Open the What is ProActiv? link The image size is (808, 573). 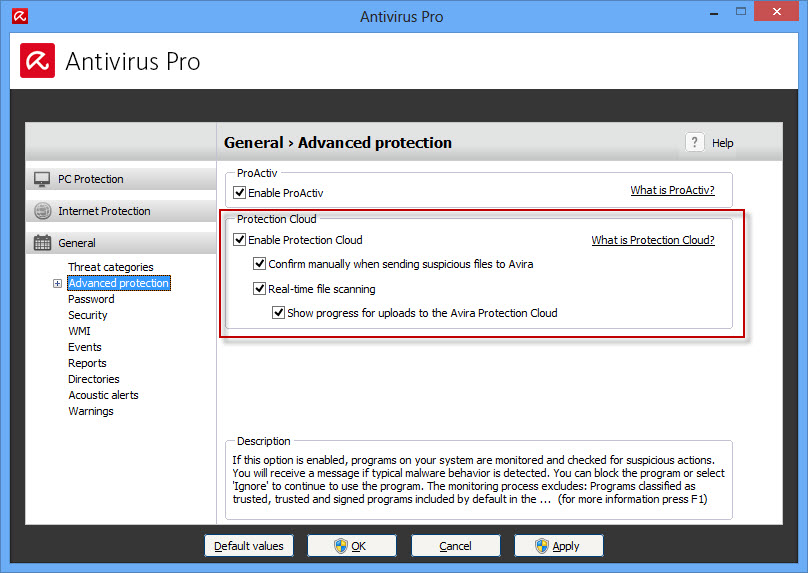(672, 190)
